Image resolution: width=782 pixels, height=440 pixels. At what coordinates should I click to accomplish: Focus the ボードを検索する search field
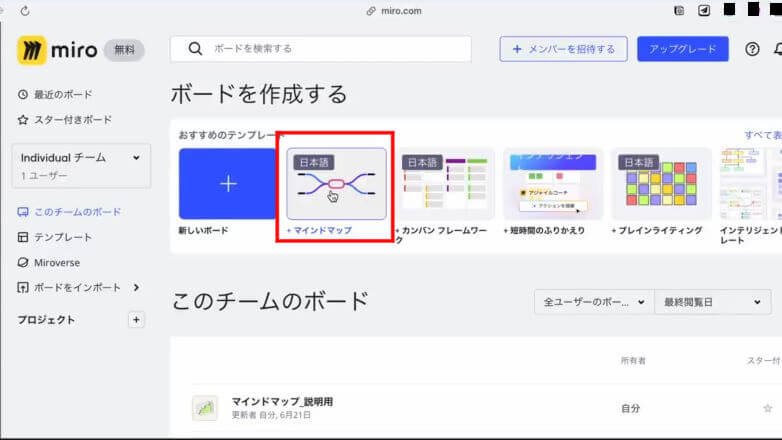321,48
